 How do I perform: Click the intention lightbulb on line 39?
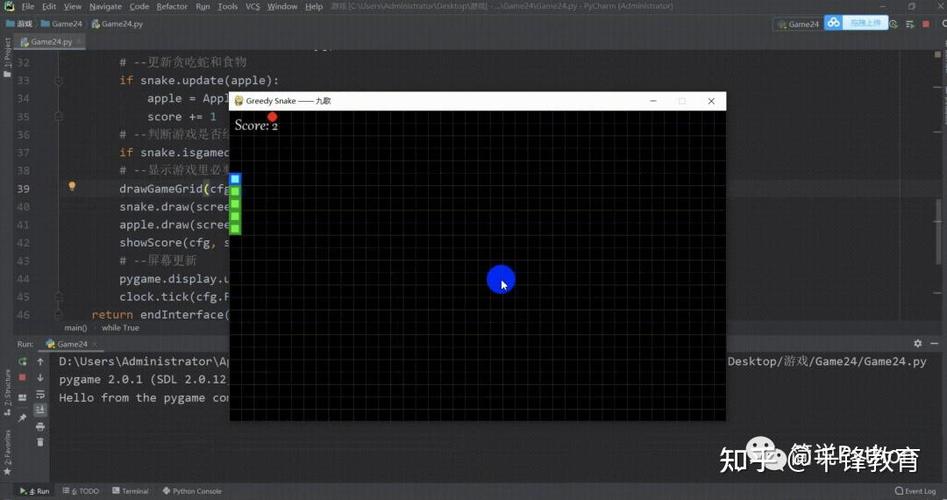[x=72, y=187]
